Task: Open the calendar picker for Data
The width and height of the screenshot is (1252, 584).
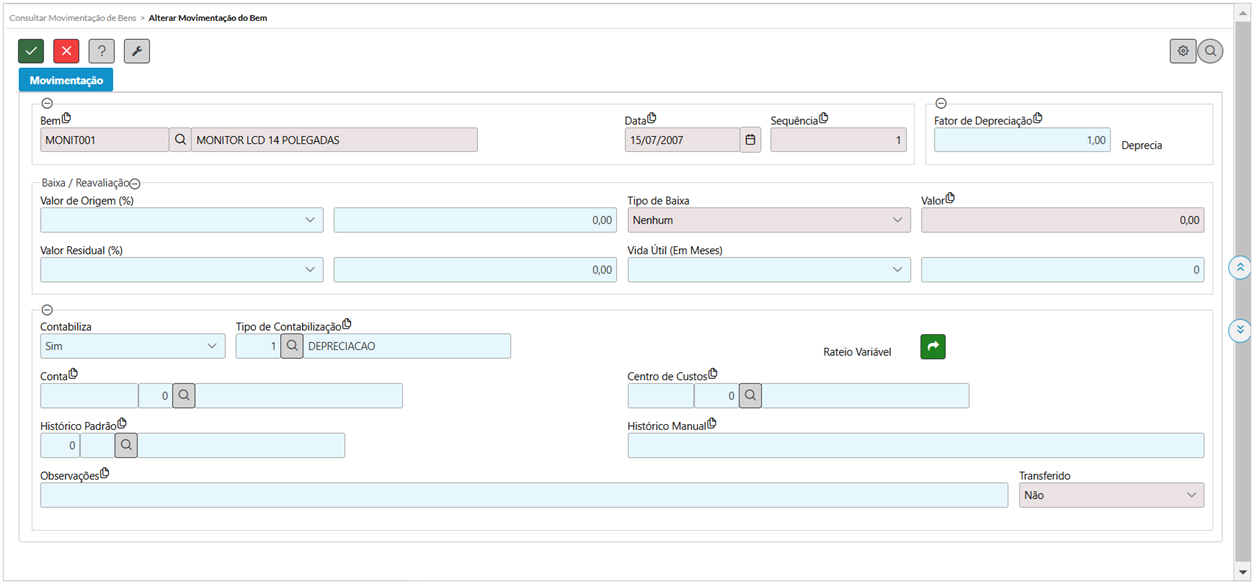Action: pos(750,140)
